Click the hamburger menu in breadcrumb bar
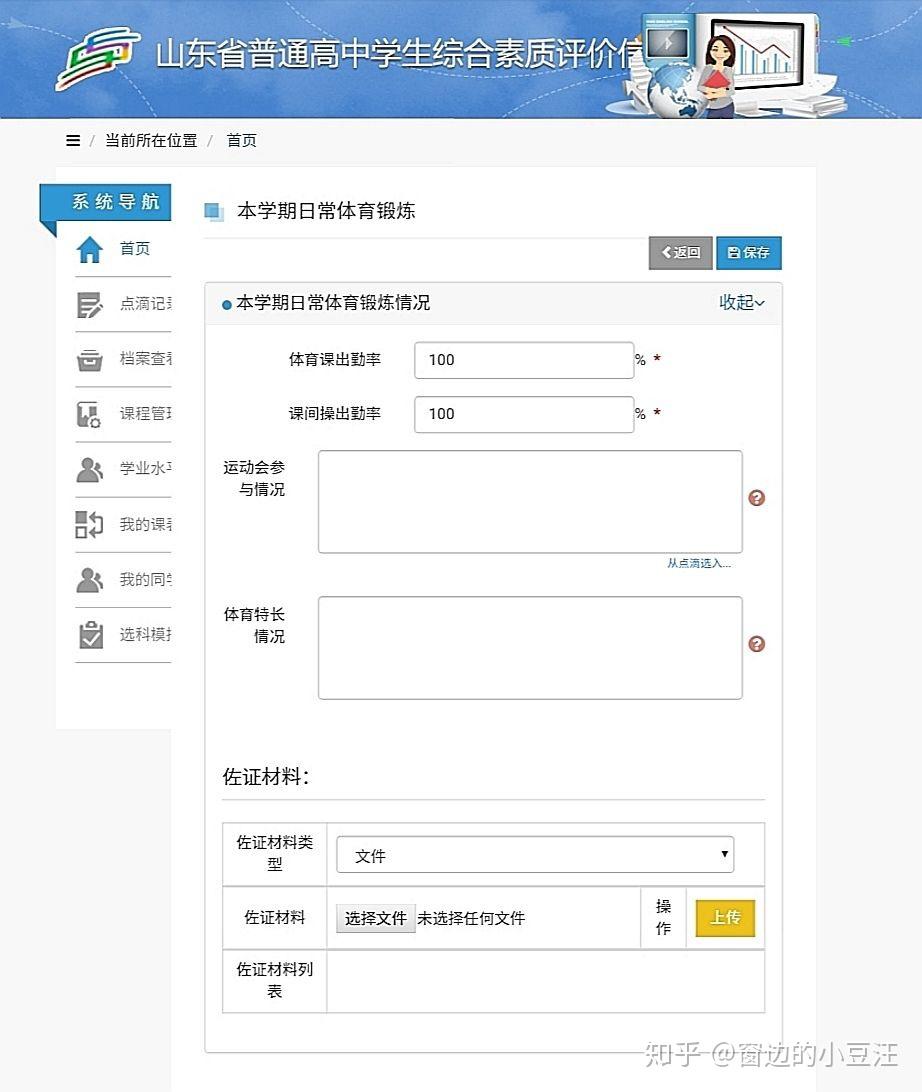 [72, 140]
